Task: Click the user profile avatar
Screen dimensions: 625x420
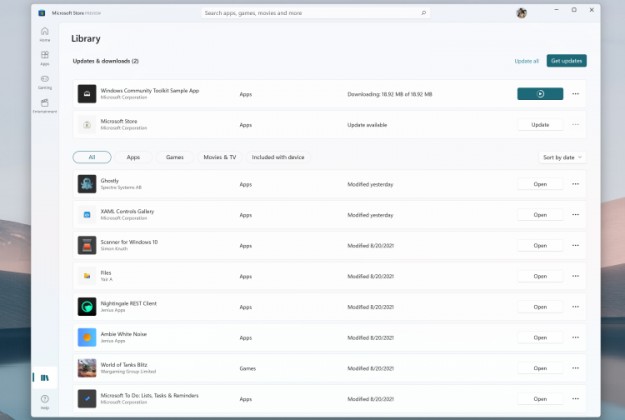Action: pyautogui.click(x=521, y=13)
